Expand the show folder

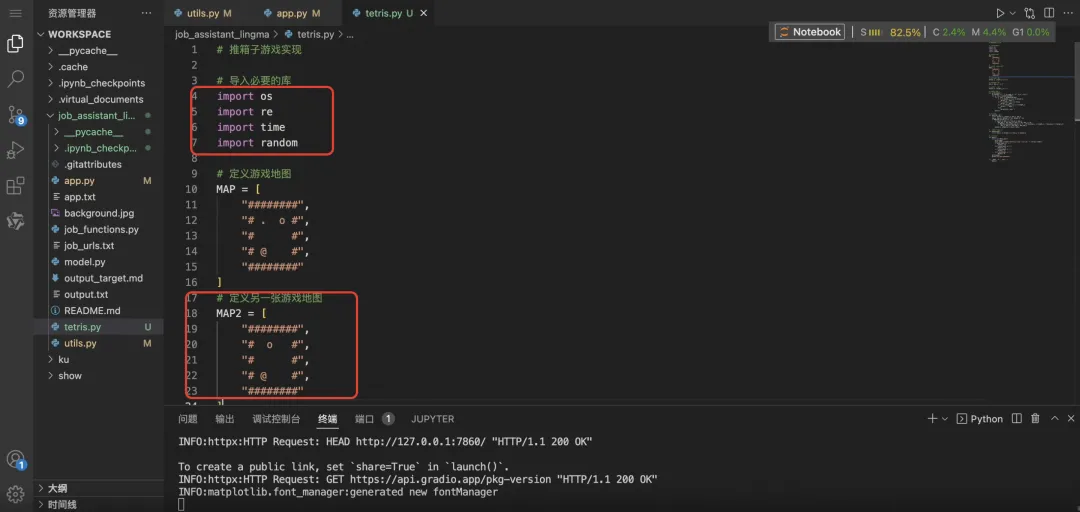click(98, 376)
